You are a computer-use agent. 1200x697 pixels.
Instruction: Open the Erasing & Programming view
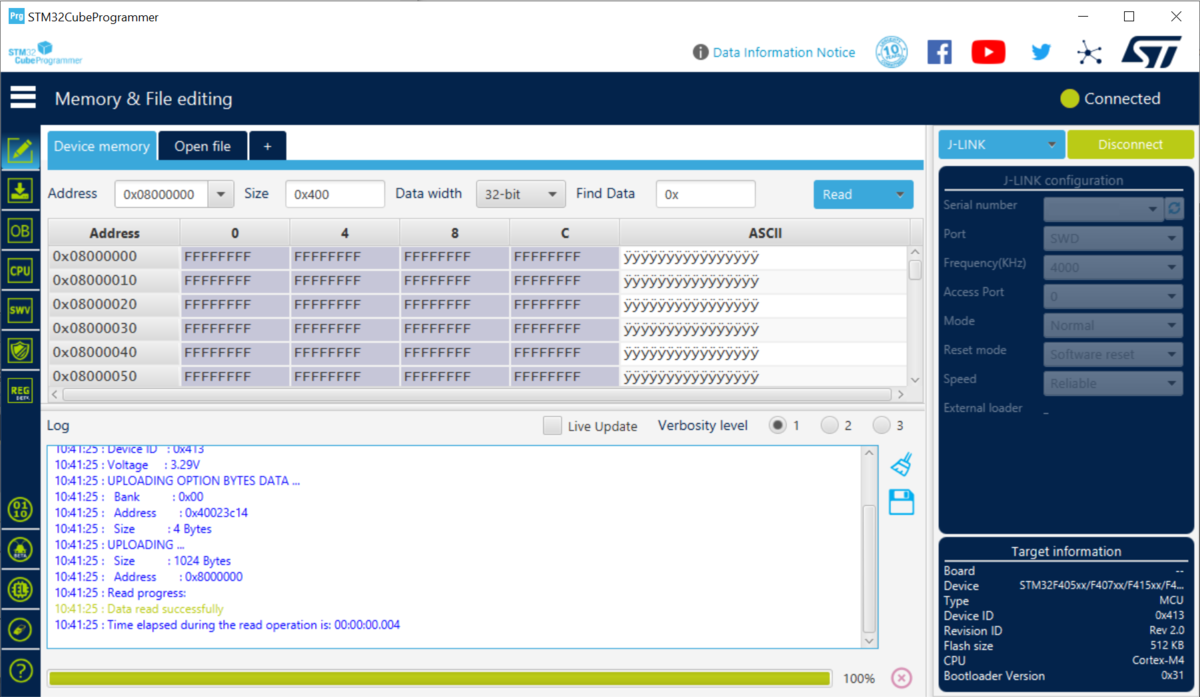coord(20,190)
